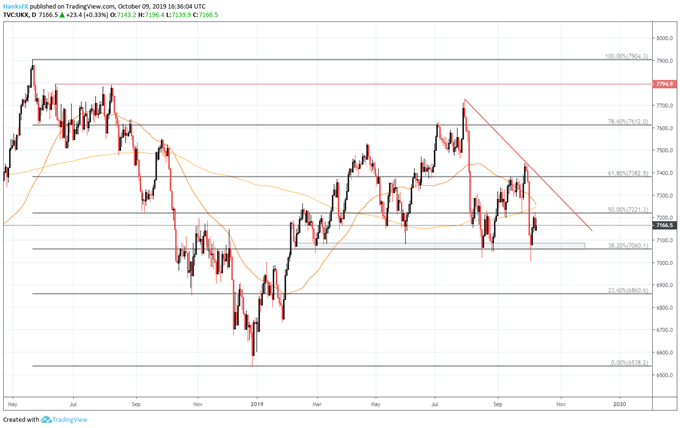
Task: Click the 78.60%(7612.0) Fibonacci label
Action: point(628,122)
